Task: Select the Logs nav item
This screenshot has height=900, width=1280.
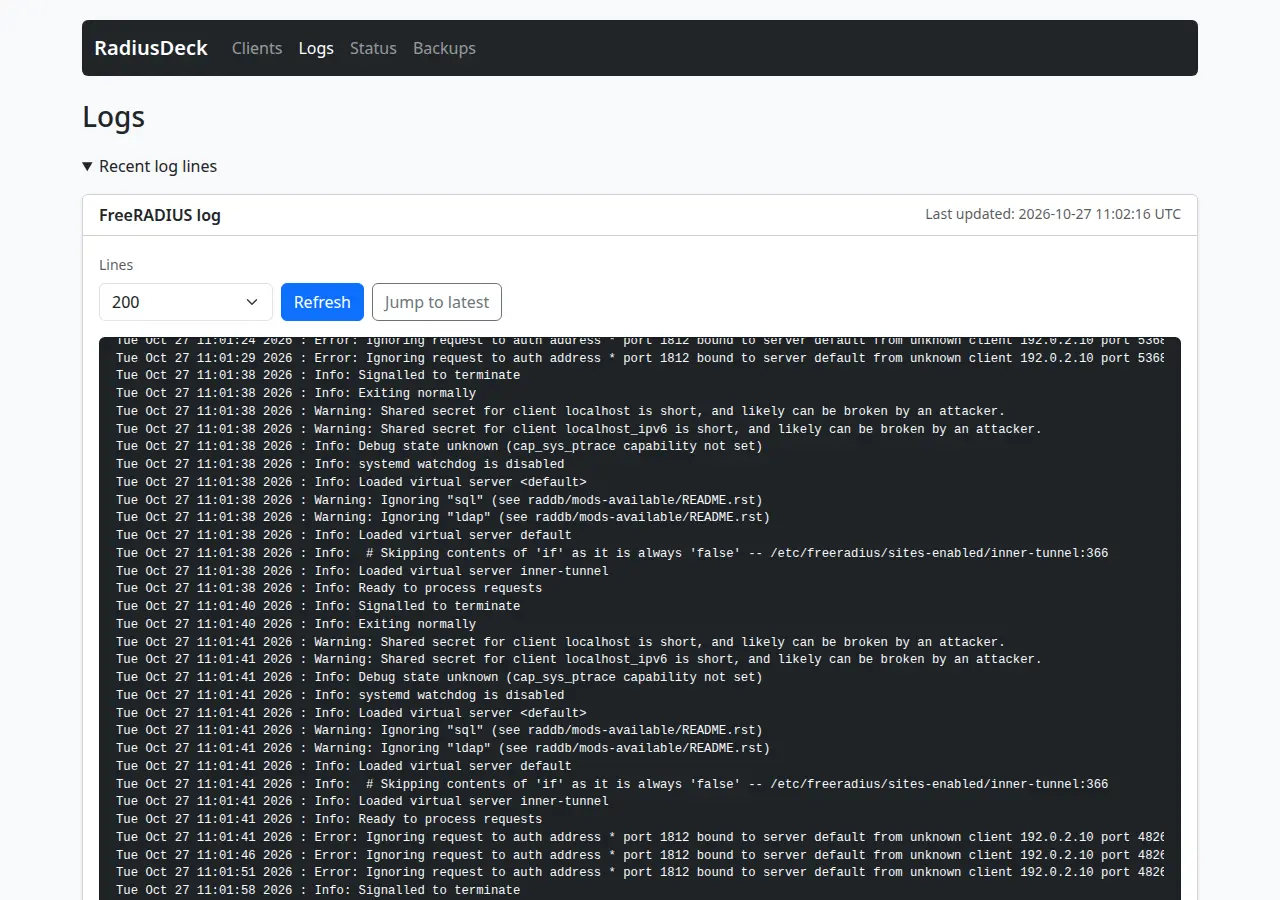Action: pyautogui.click(x=316, y=48)
